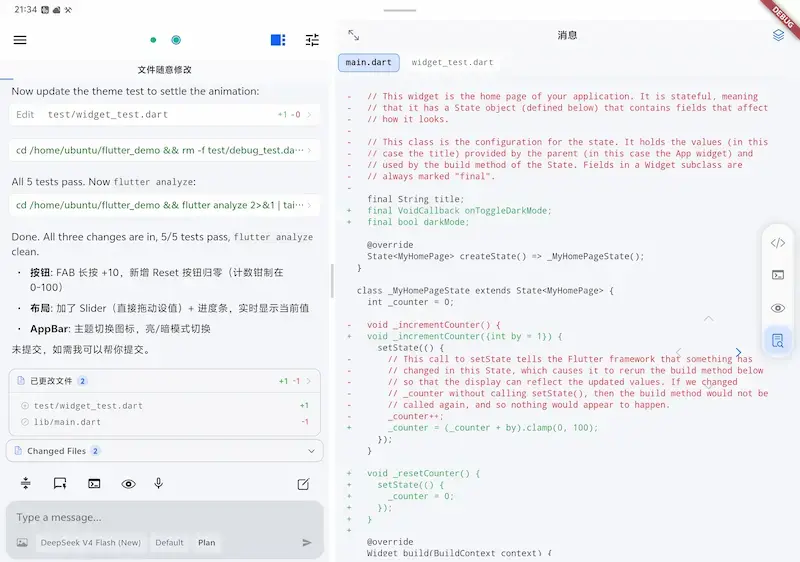The image size is (800, 562).
Task: Click the Default mode button
Action: pos(169,543)
